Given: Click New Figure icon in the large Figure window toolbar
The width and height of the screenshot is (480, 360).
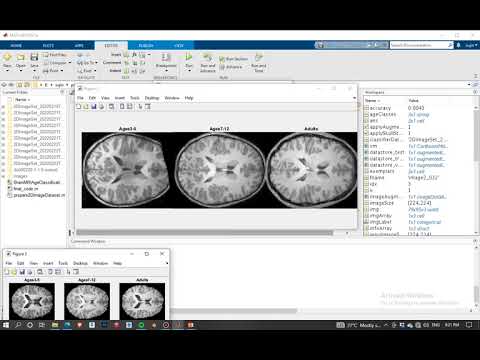Looking at the screenshot, I should (79, 107).
